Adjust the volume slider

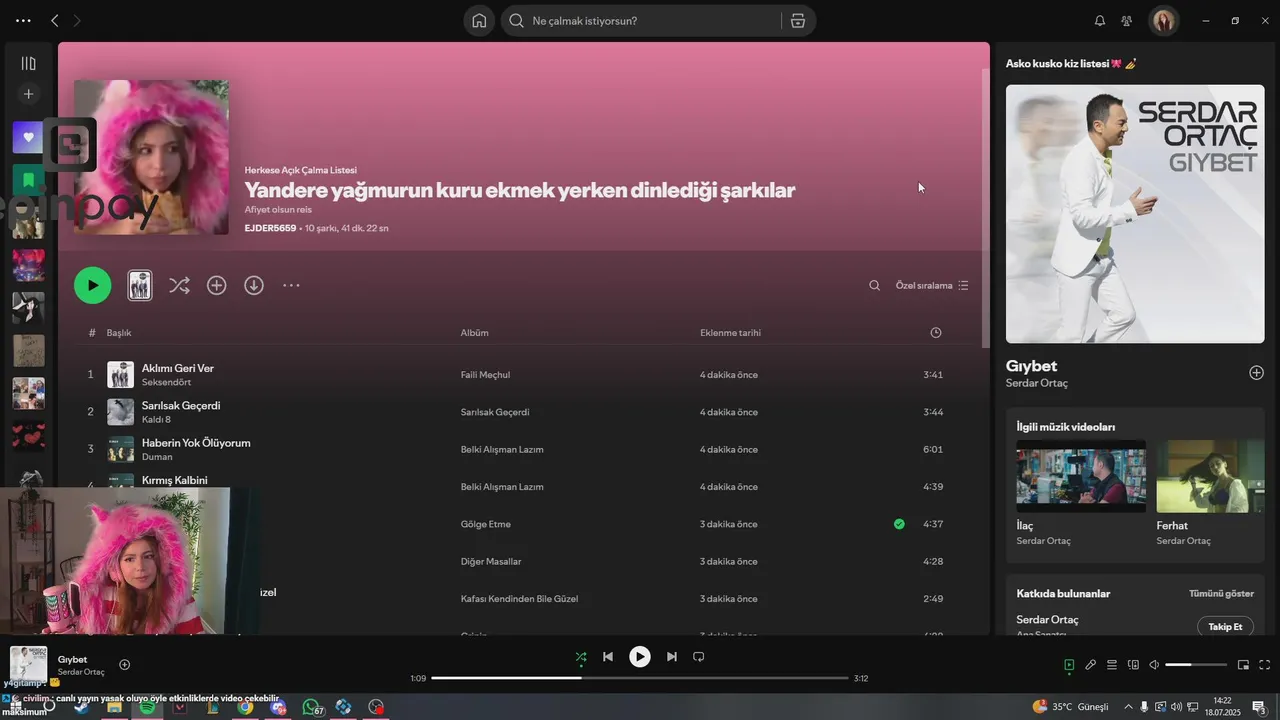click(1196, 664)
